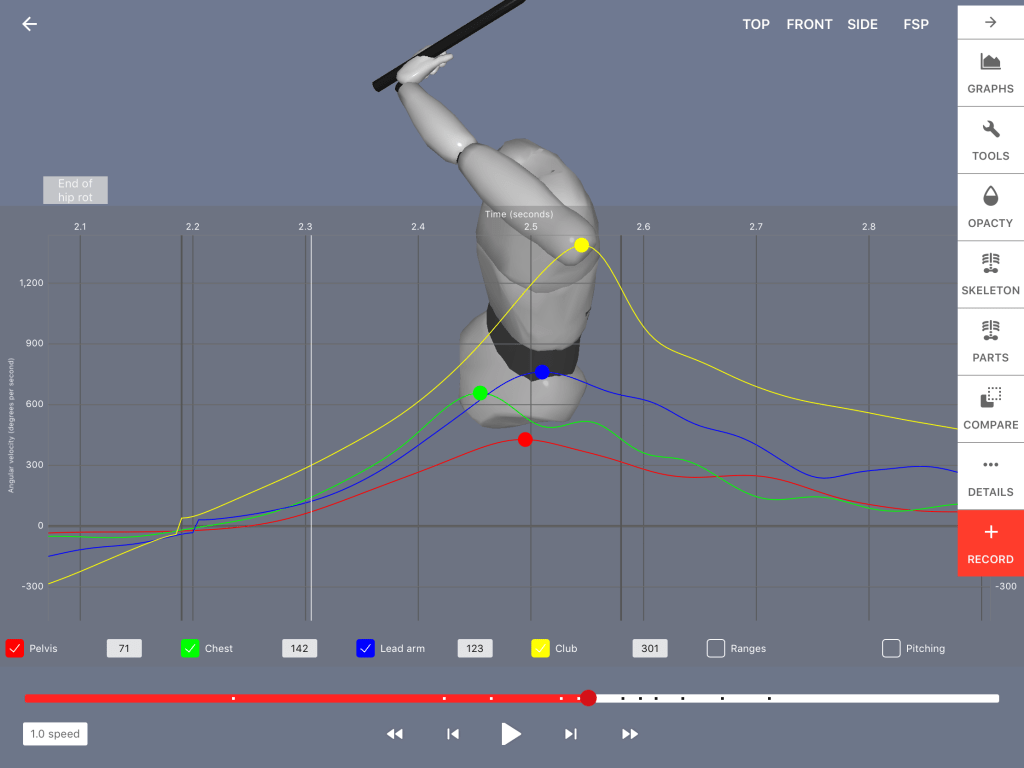
Task: Open the Parts panel
Action: pyautogui.click(x=990, y=341)
